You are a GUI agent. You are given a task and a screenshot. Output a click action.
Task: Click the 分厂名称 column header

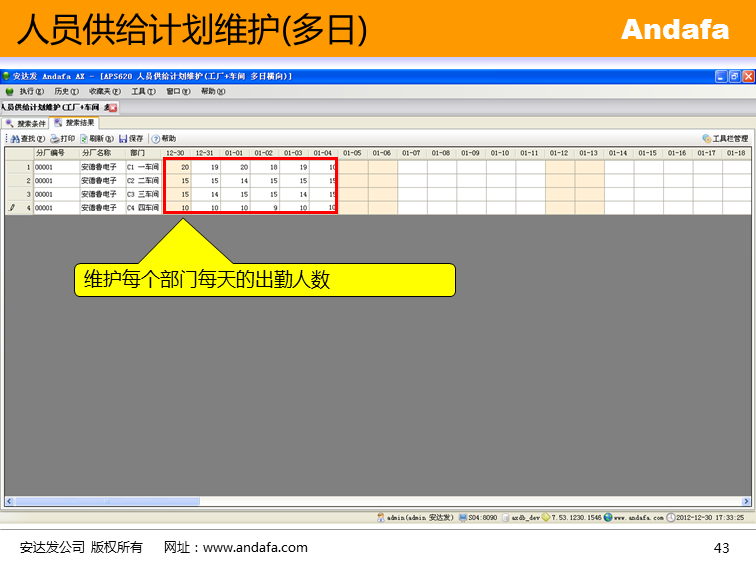point(100,153)
